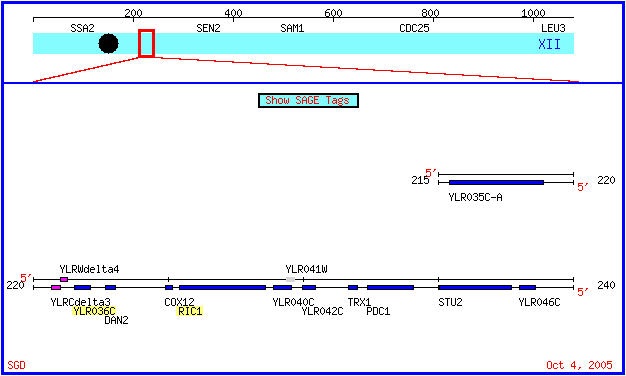
Task: Select the YLR035C-A blue gene bar
Action: (x=496, y=182)
